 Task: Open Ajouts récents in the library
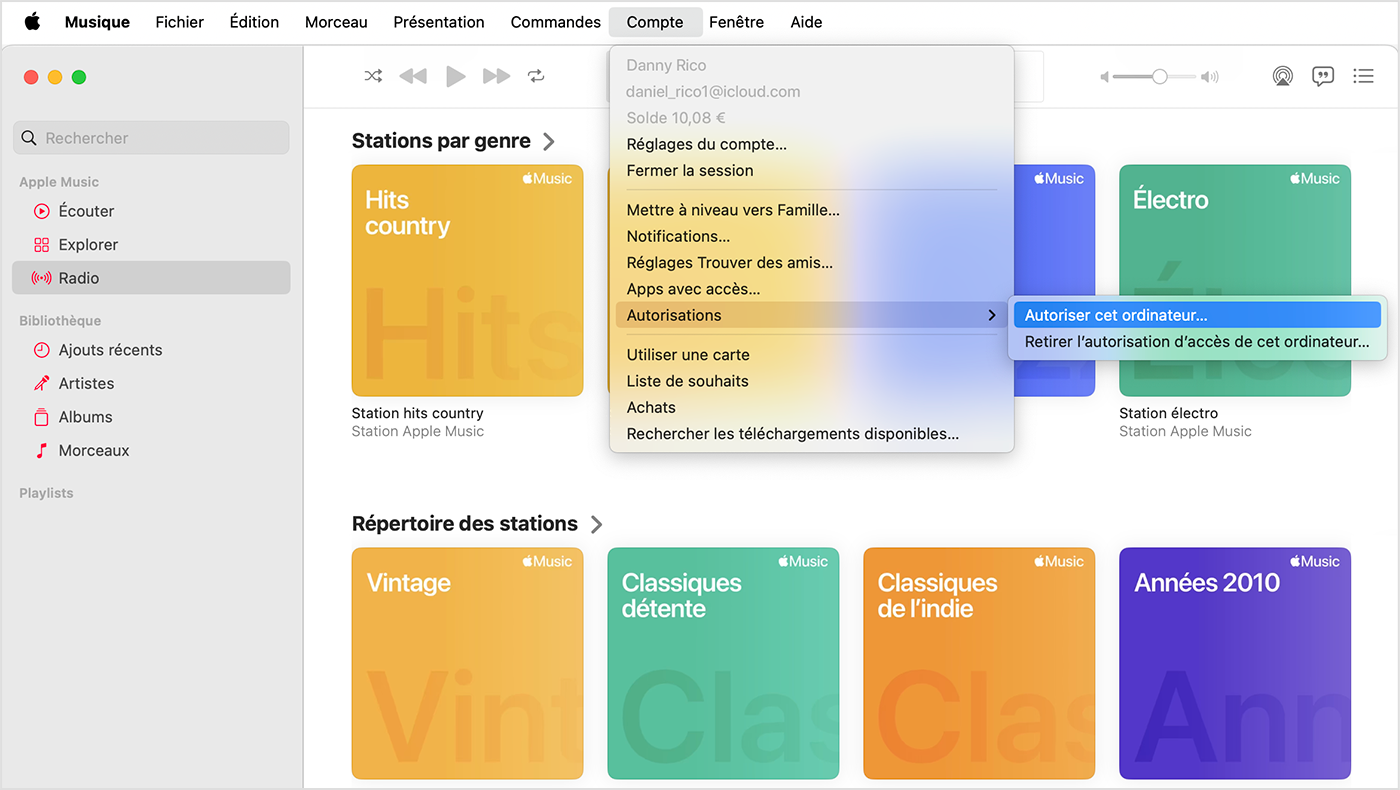click(x=110, y=350)
